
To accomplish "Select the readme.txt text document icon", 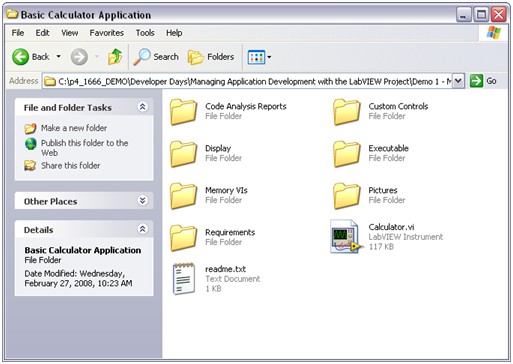I will pos(184,279).
